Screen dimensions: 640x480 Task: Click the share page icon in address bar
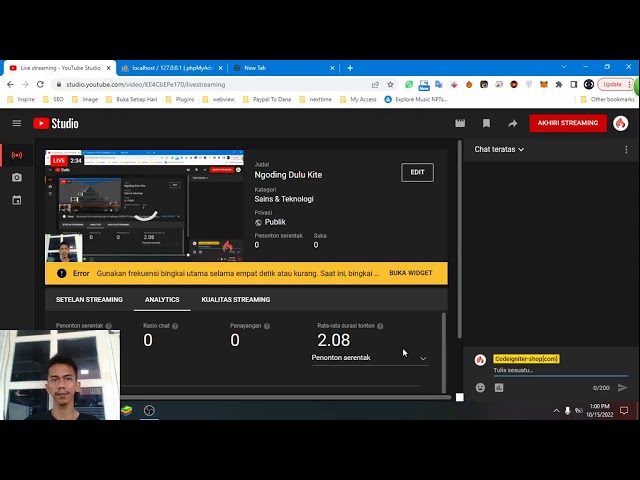375,84
